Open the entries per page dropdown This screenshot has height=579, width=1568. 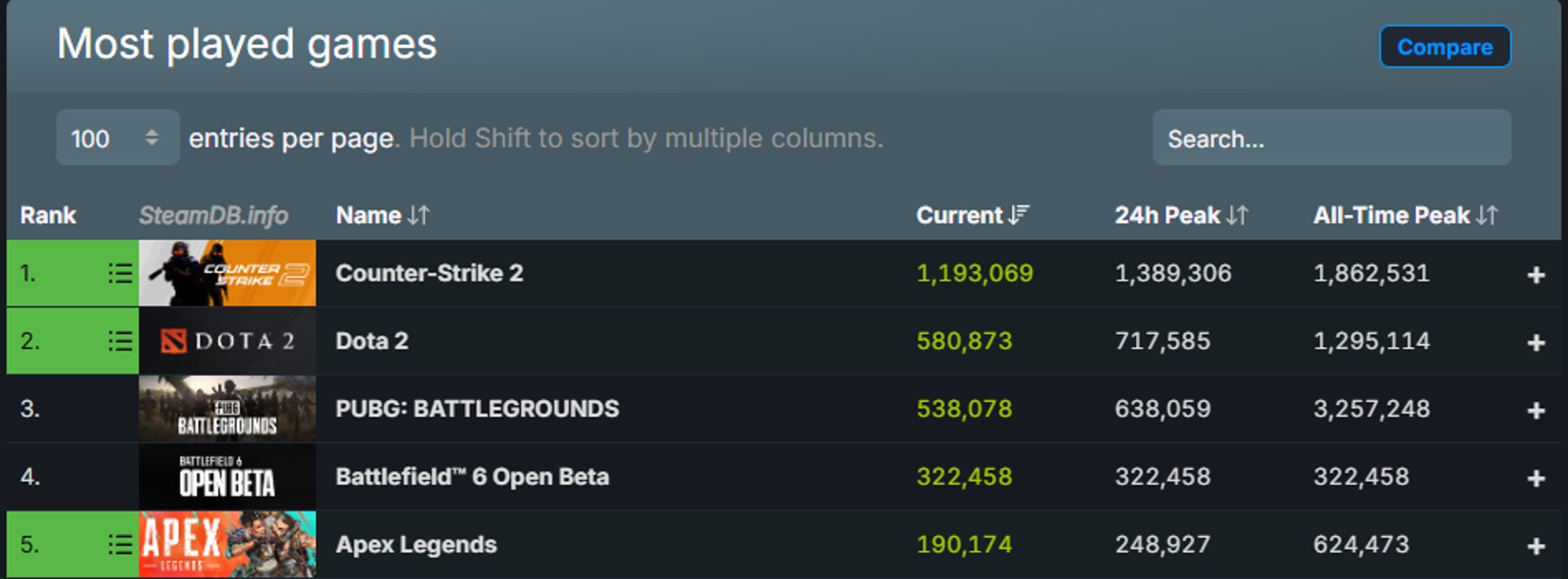118,138
